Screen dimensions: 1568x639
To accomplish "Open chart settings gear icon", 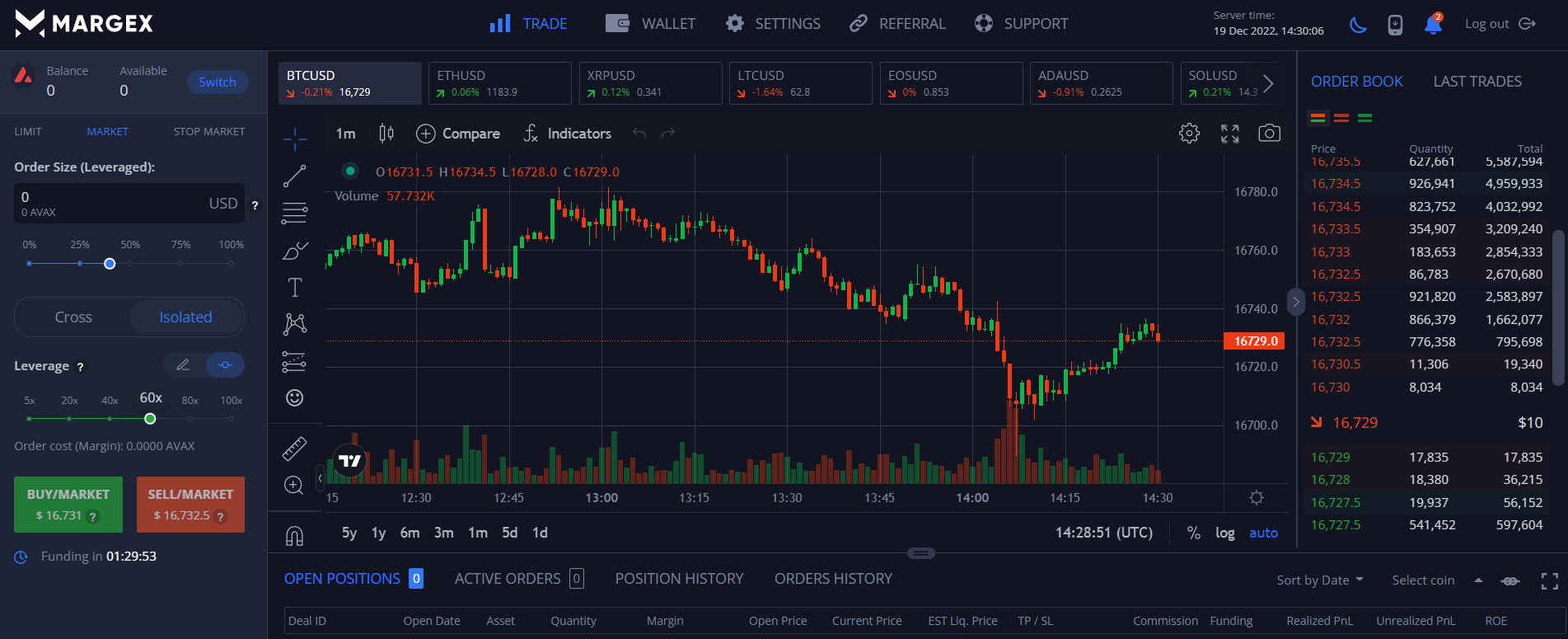I will click(1189, 134).
